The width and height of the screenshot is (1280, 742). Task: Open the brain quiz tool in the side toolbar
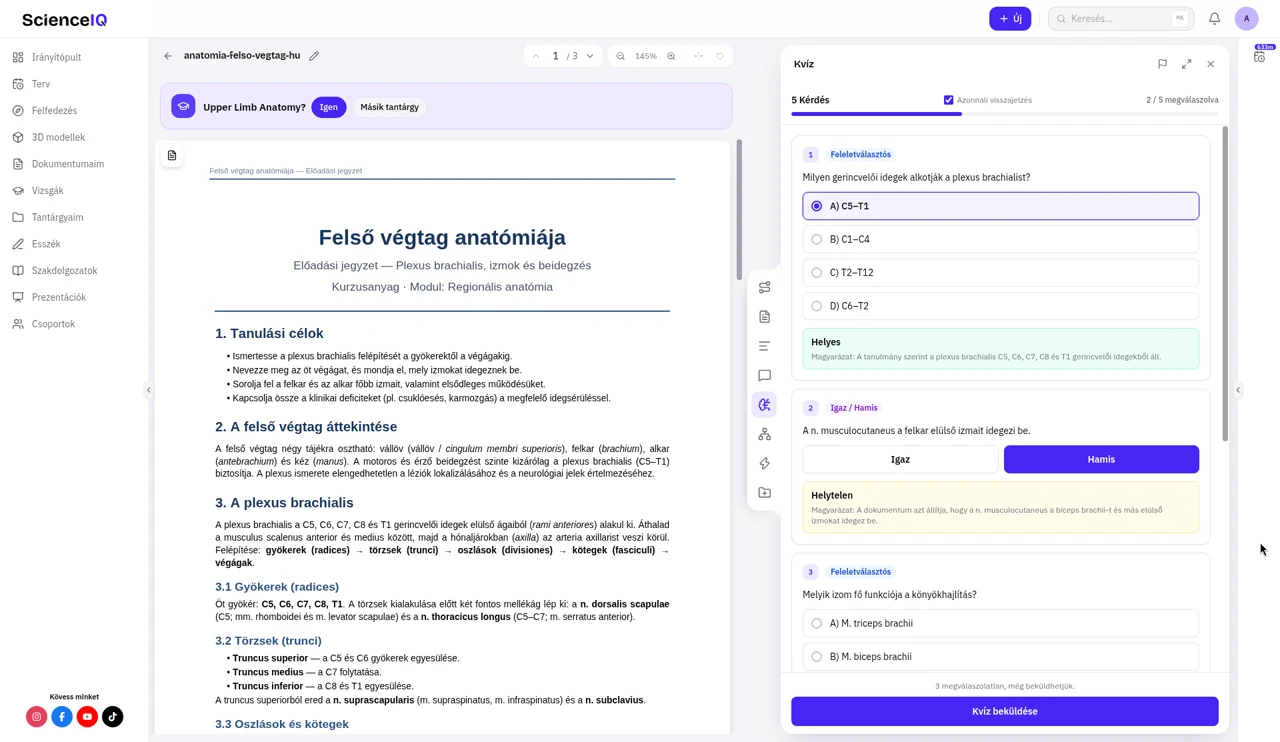765,405
